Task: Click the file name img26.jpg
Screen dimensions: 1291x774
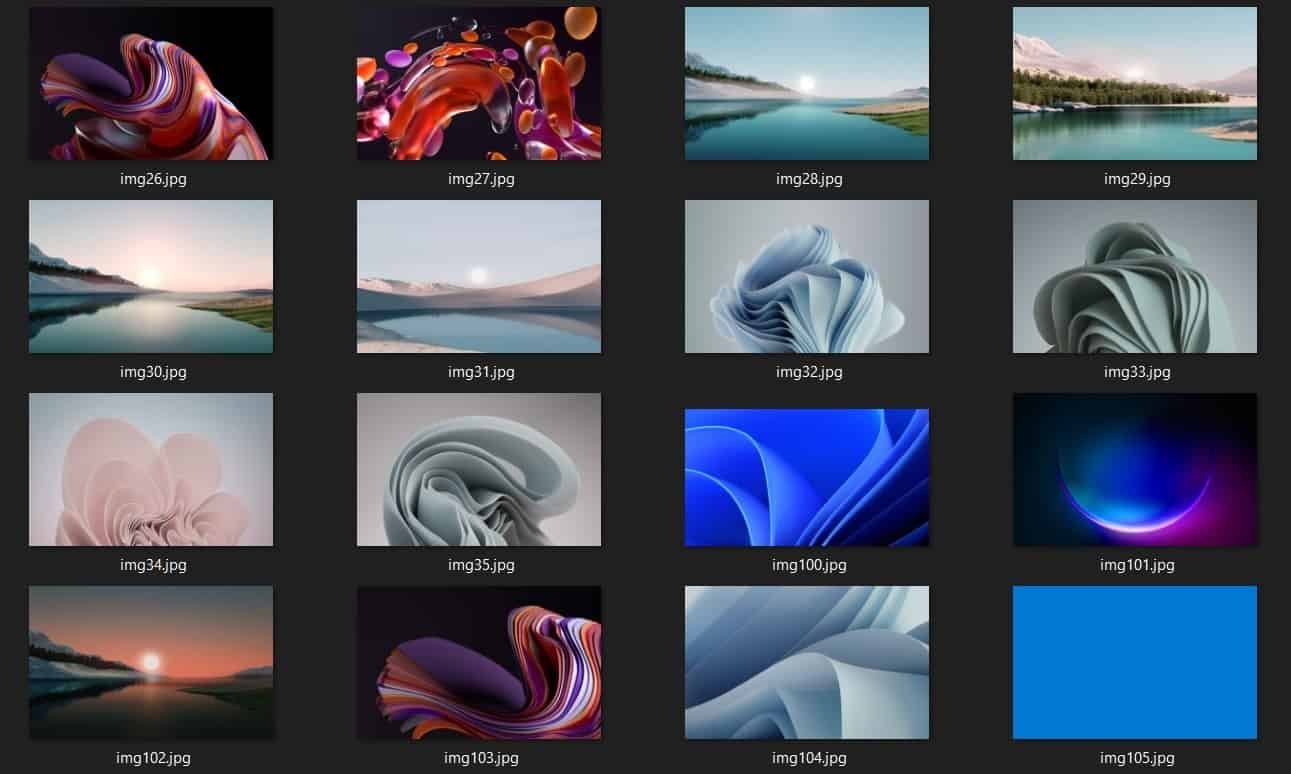Action: (x=153, y=179)
